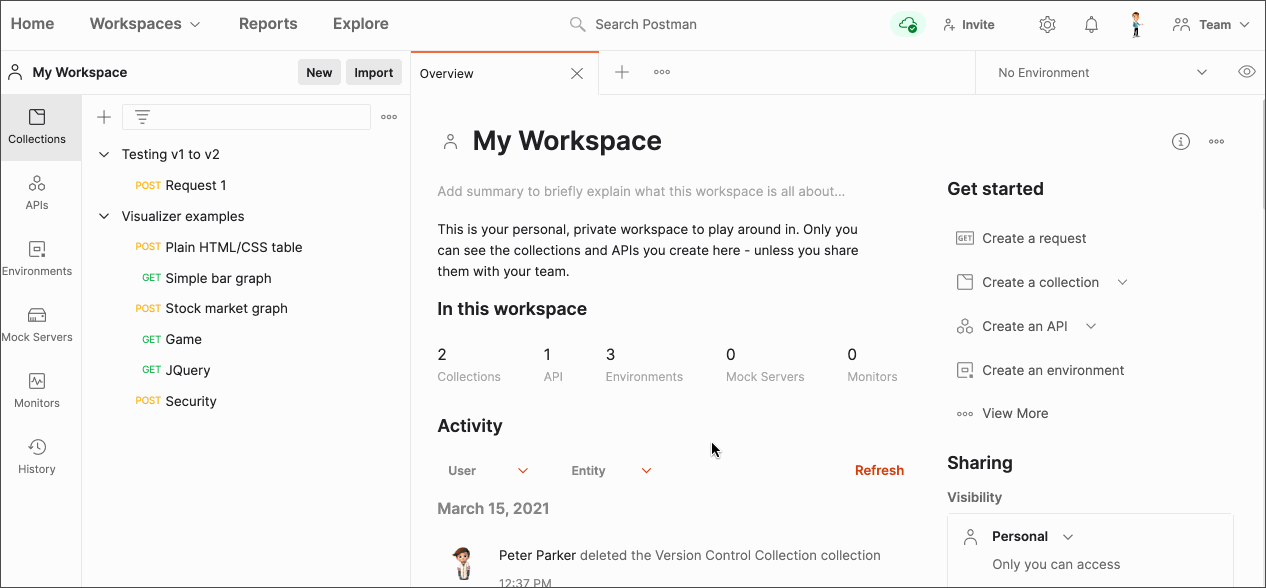Click the 2 Collections count

[x=469, y=365]
